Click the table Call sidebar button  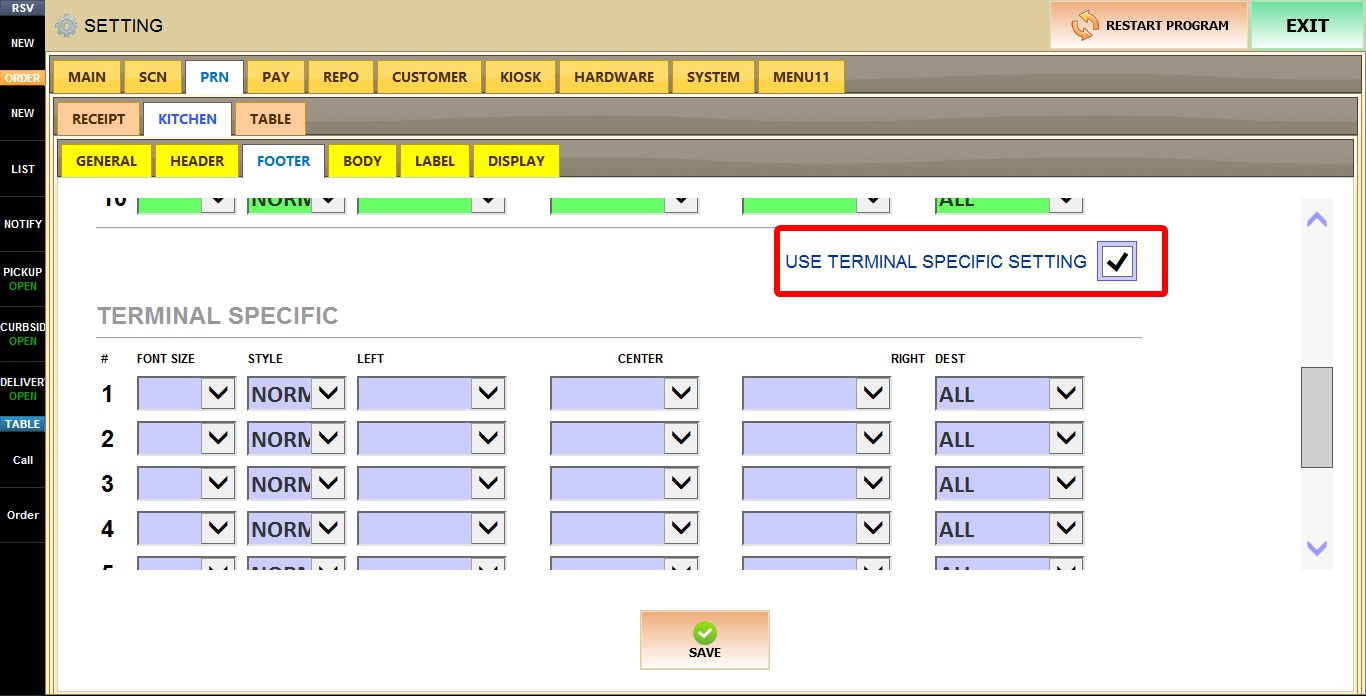tap(22, 460)
